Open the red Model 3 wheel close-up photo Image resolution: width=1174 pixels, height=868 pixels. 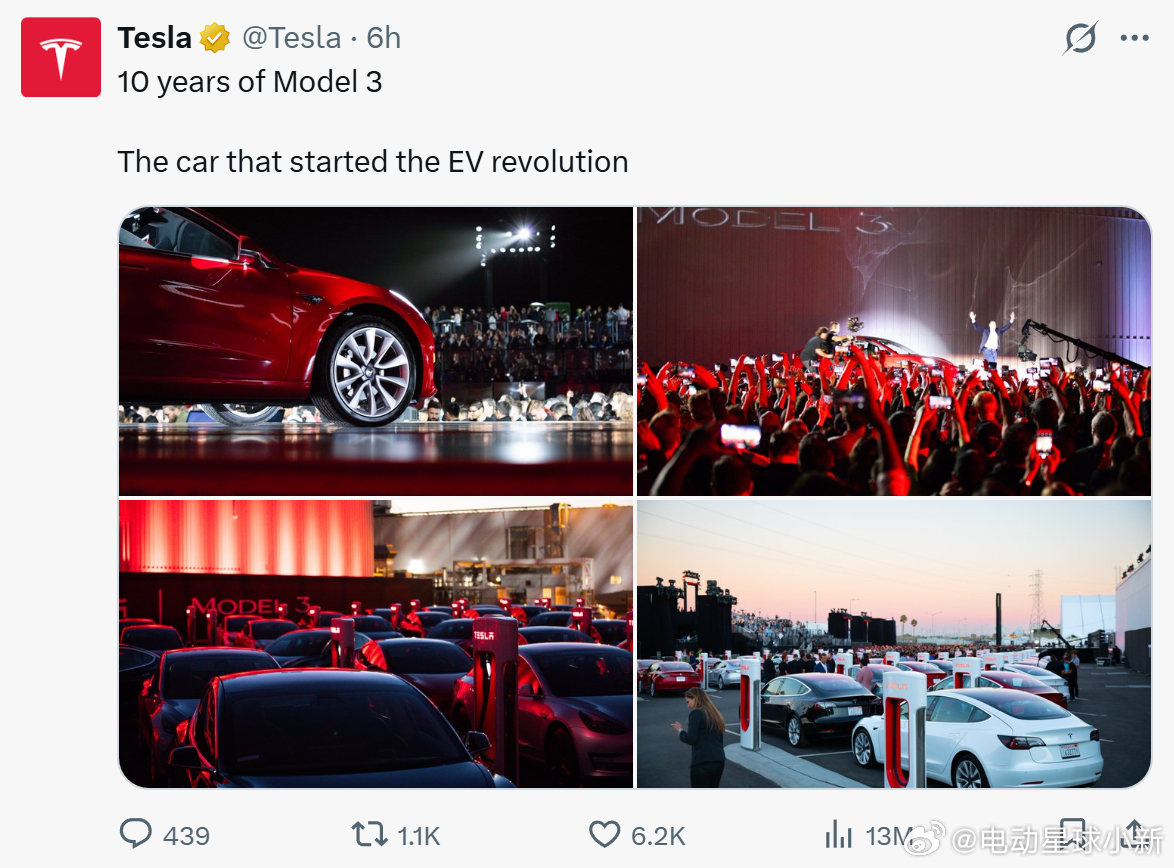376,351
